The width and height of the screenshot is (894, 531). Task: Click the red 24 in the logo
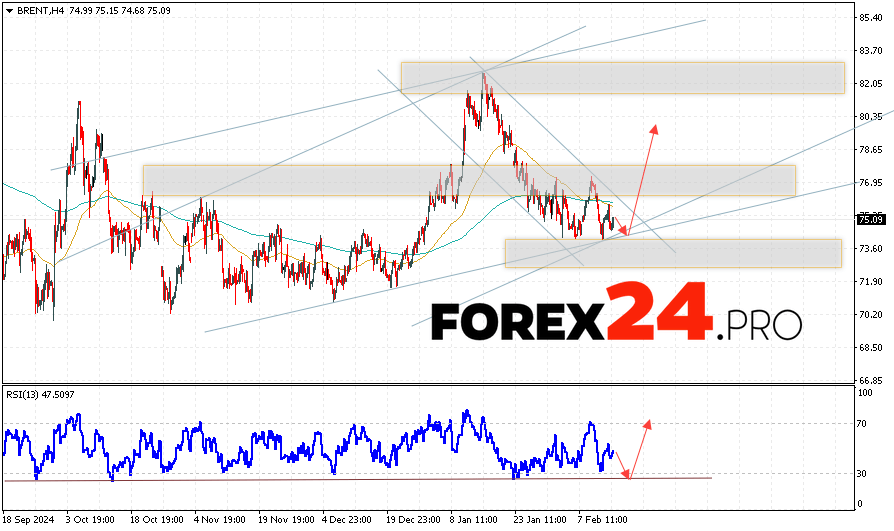[x=660, y=312]
